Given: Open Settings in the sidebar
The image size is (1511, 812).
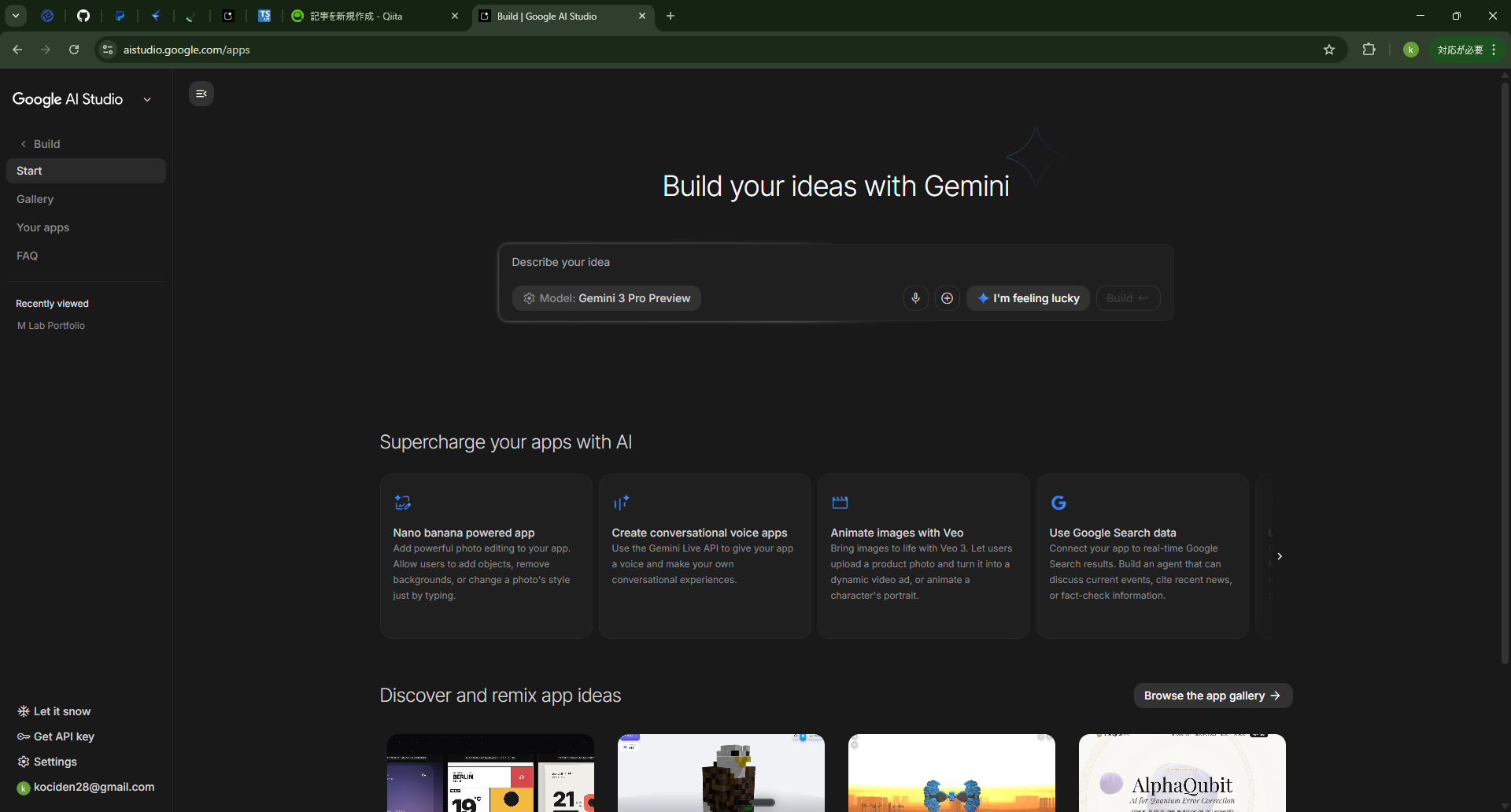Looking at the screenshot, I should point(55,762).
